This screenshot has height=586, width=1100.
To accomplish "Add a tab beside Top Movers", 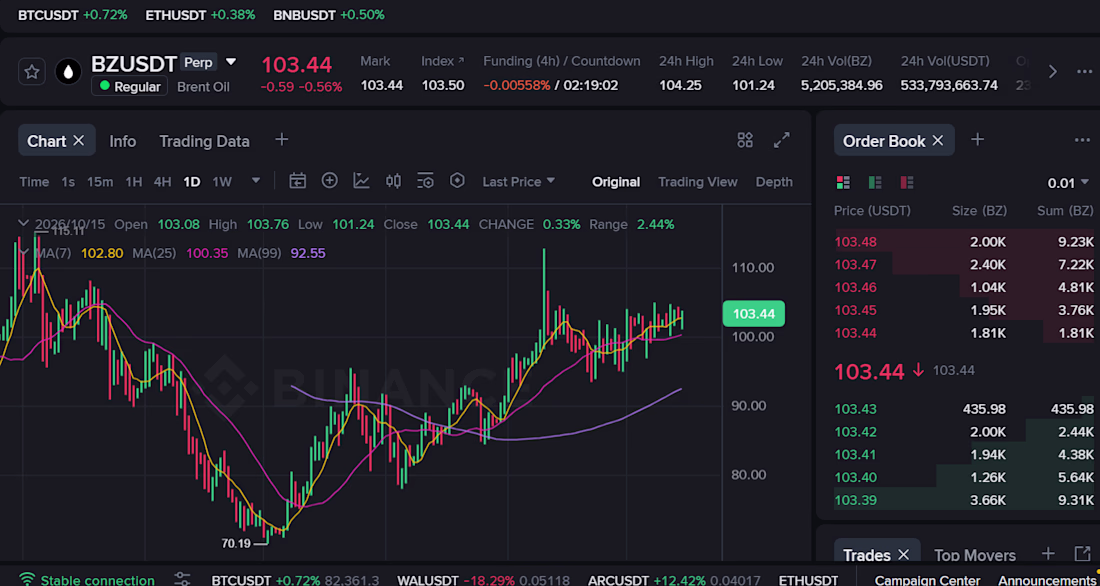I will [x=1047, y=554].
